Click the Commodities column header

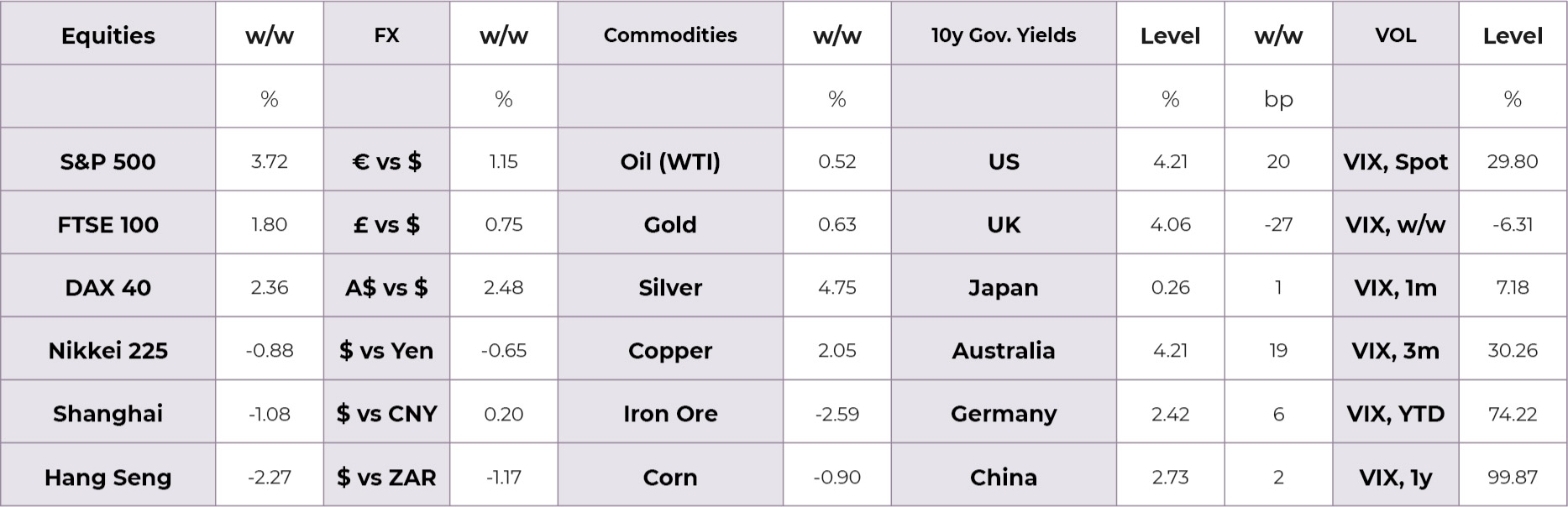670,35
